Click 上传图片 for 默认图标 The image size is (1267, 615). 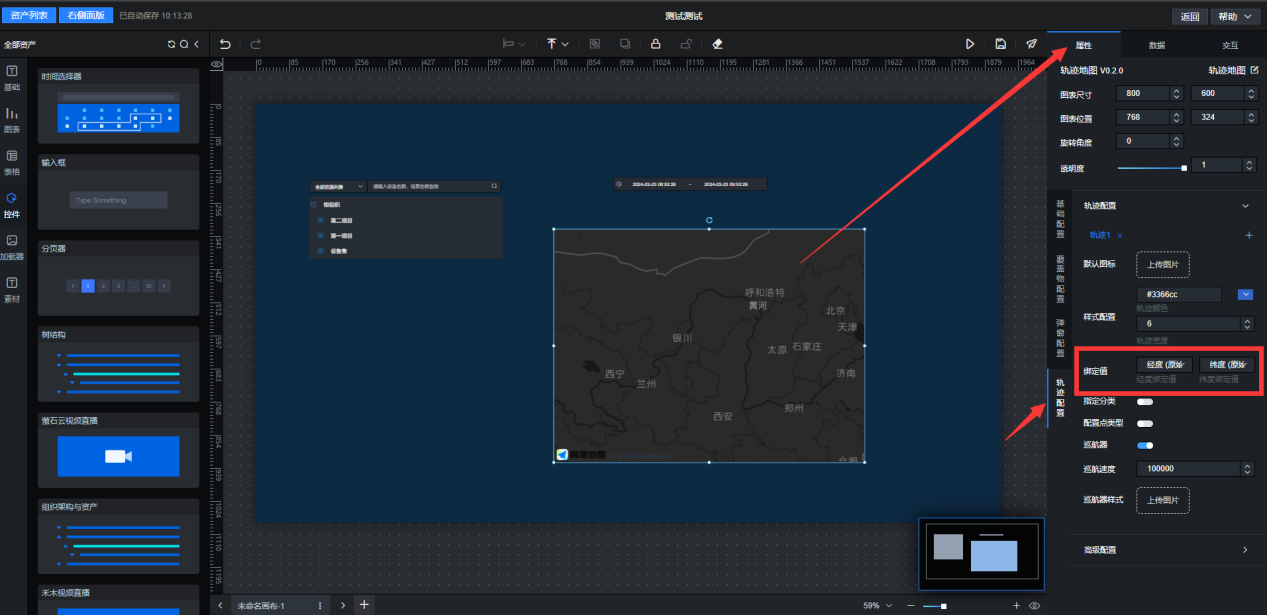point(1162,265)
